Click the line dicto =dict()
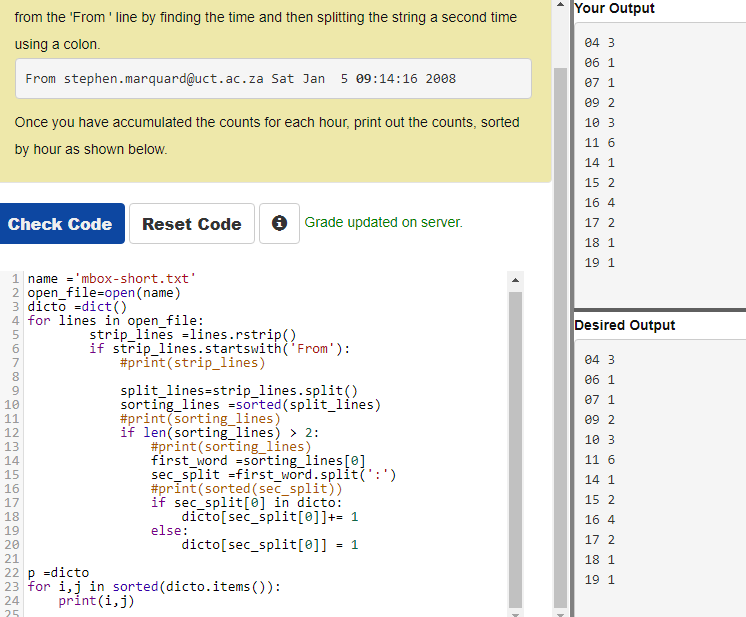Screen dimensions: 746x617 click(x=77, y=306)
